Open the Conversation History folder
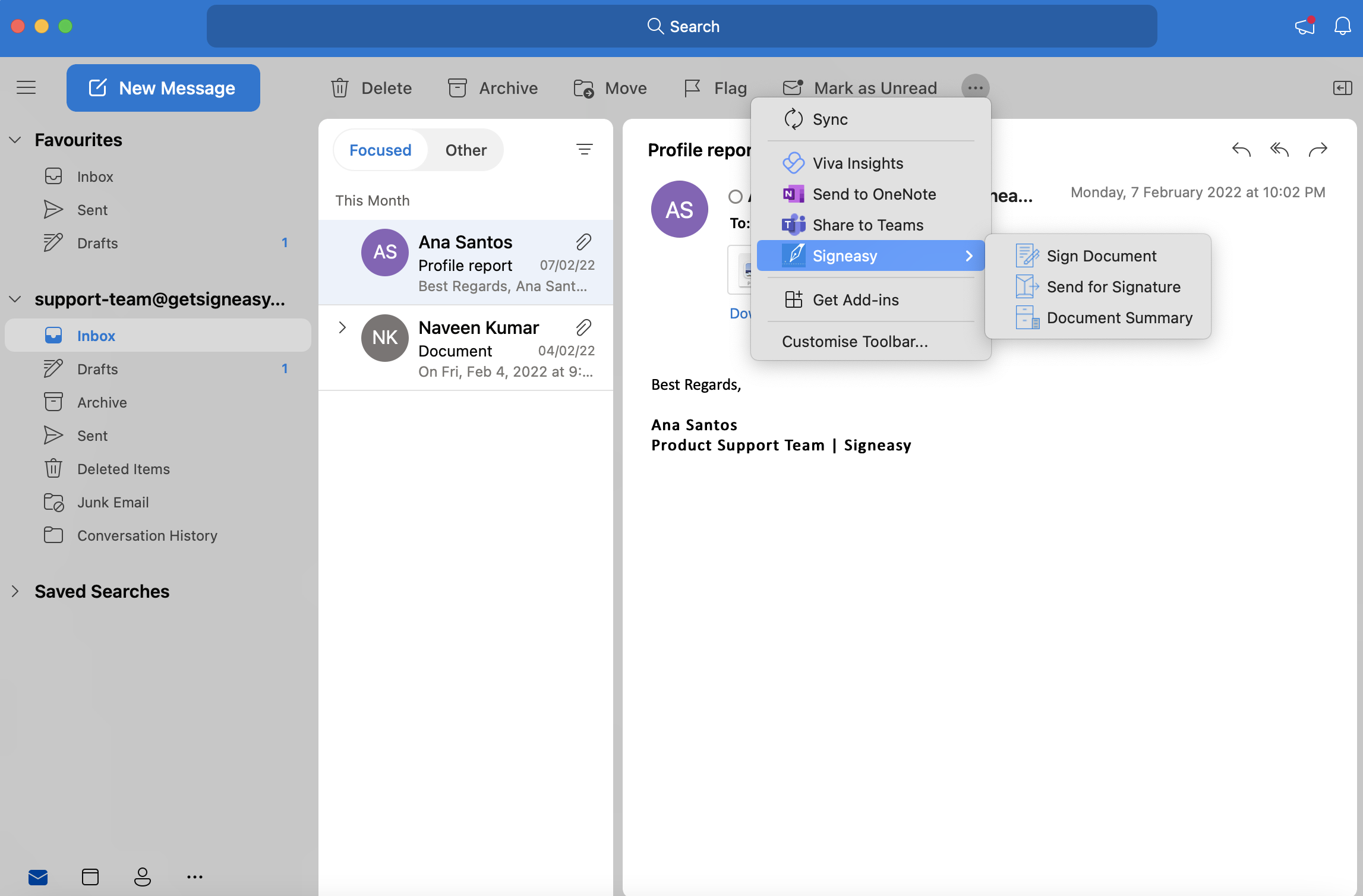 [158, 535]
